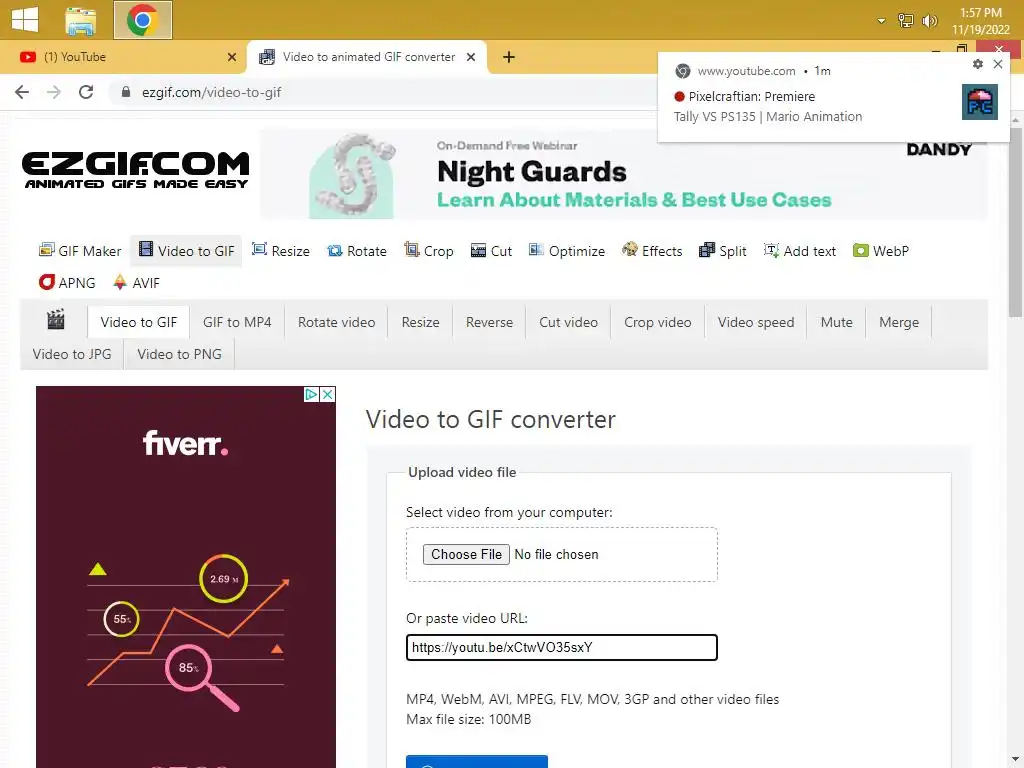Expand the system tray hidden icons arrow
This screenshot has height=768, width=1024.
(881, 21)
